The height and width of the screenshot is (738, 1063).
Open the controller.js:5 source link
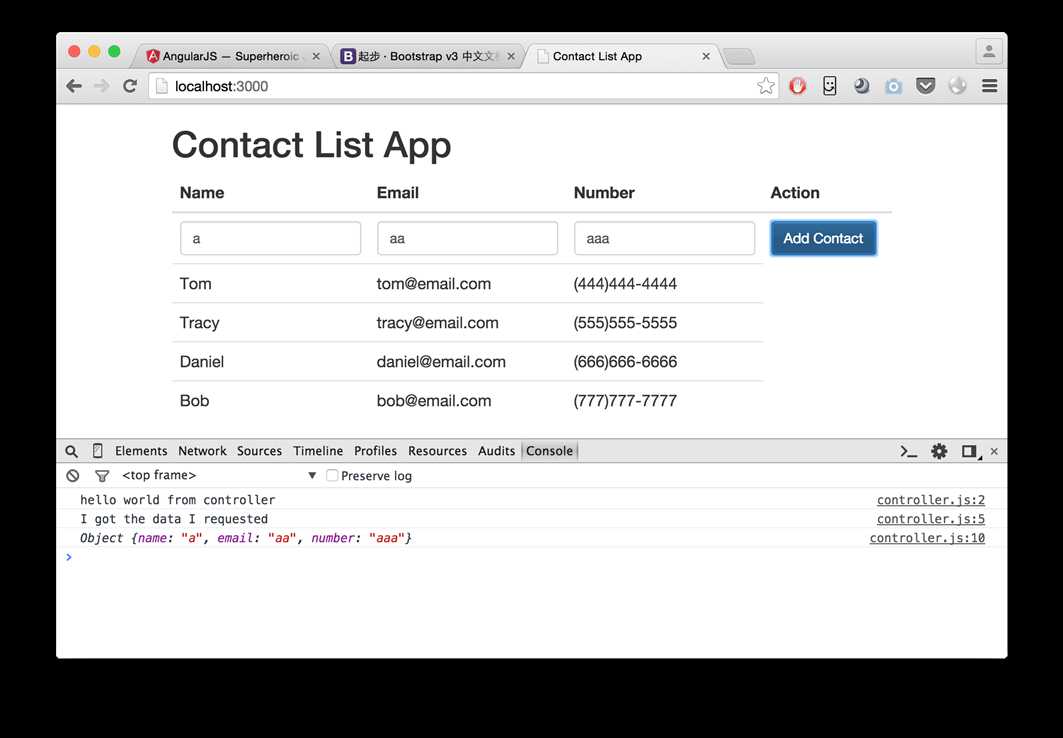coord(930,519)
